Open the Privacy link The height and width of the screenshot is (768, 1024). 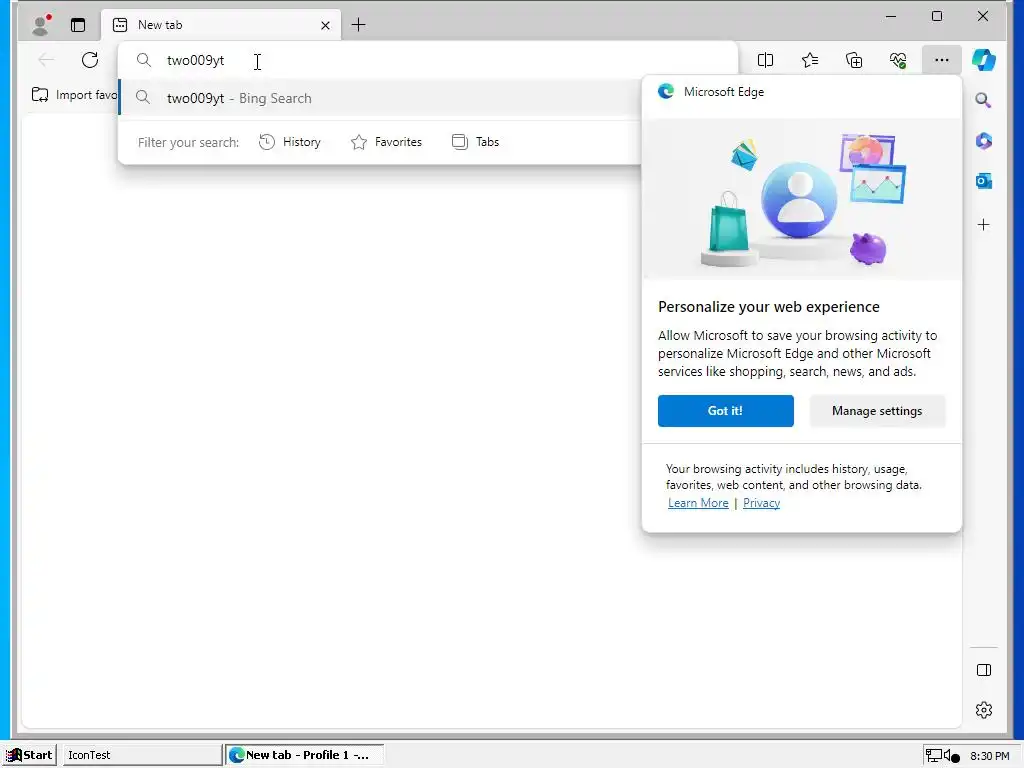(x=761, y=503)
